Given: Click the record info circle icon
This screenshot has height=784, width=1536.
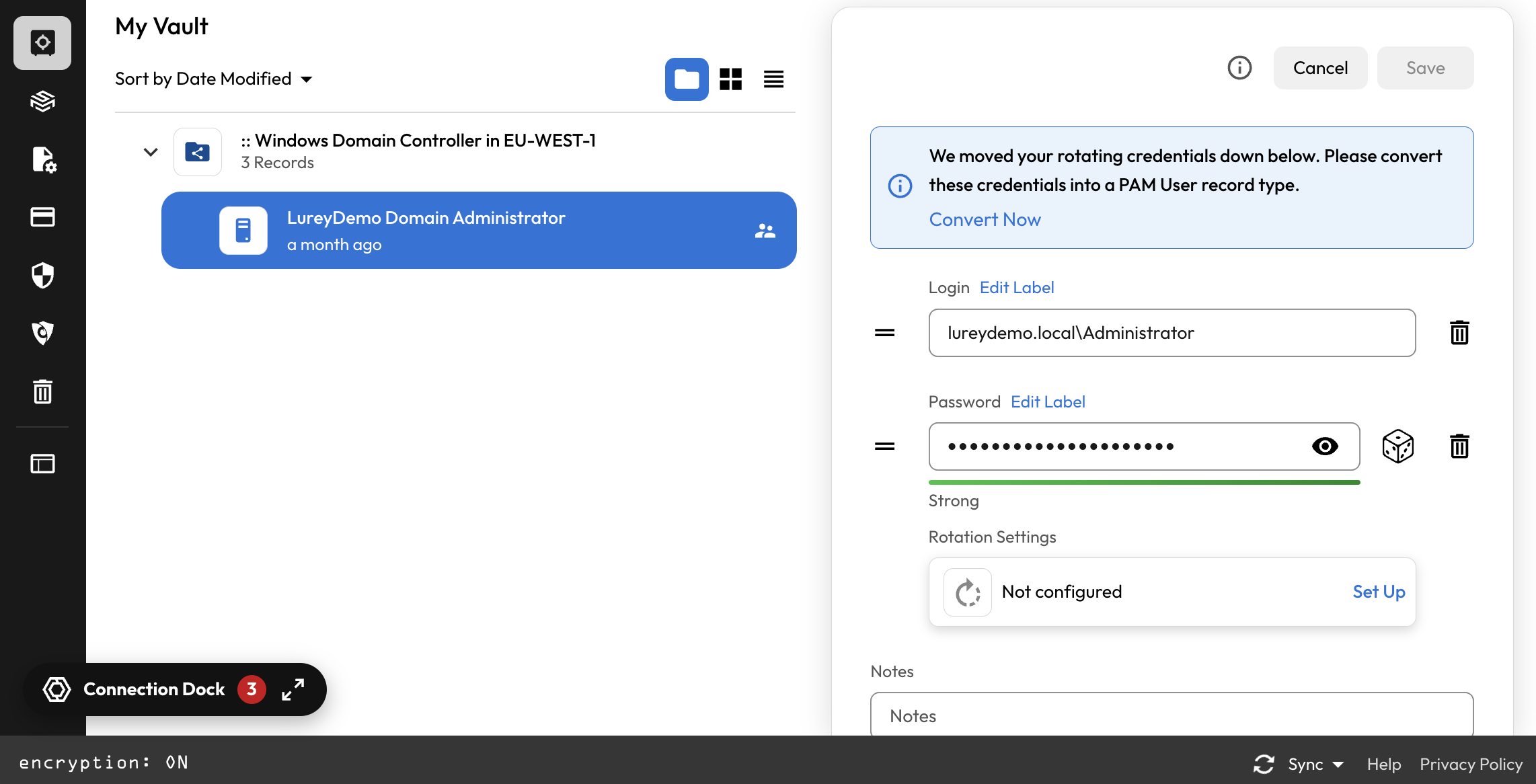Looking at the screenshot, I should tap(1239, 68).
